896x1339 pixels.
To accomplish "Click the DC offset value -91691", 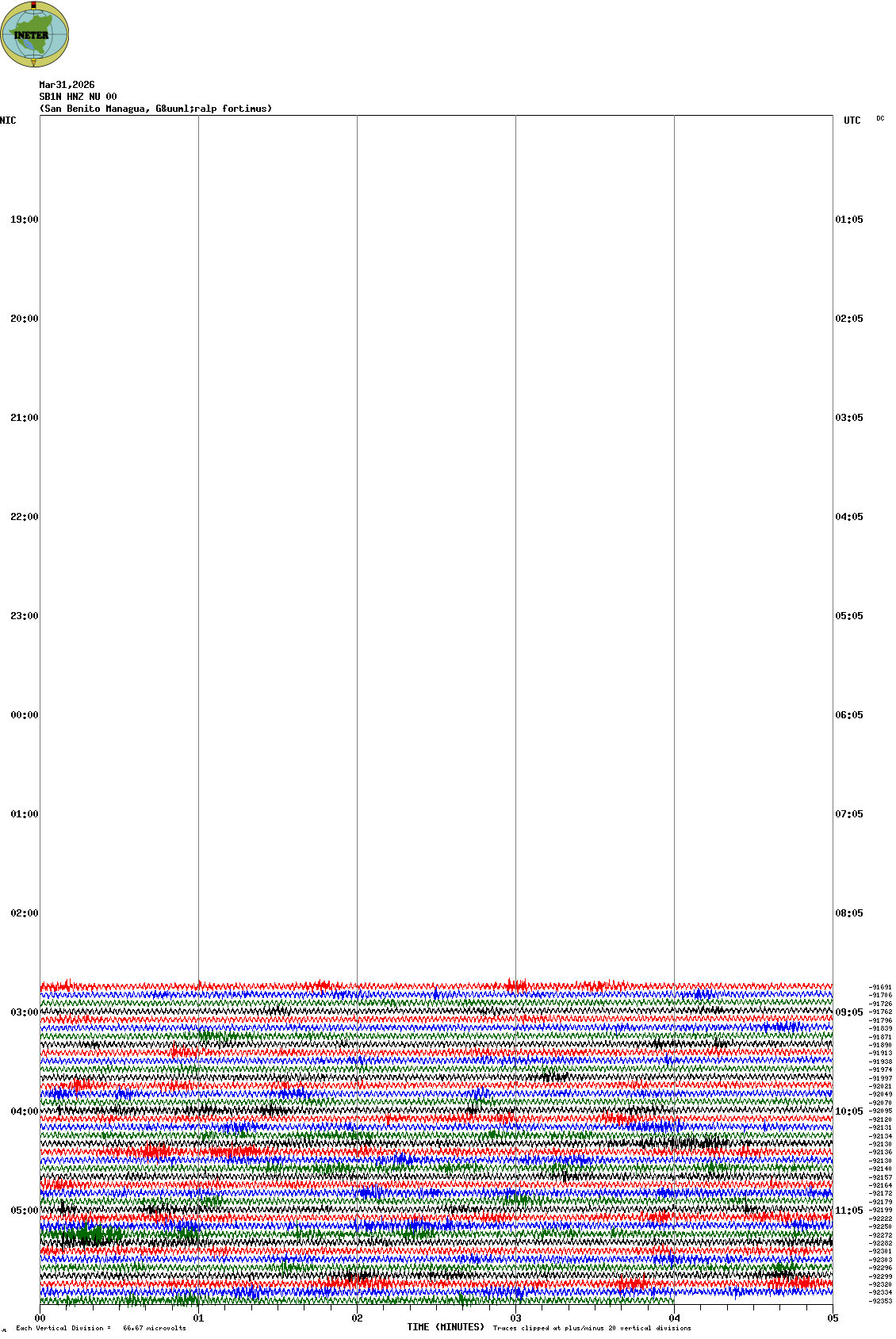I will 880,987.
